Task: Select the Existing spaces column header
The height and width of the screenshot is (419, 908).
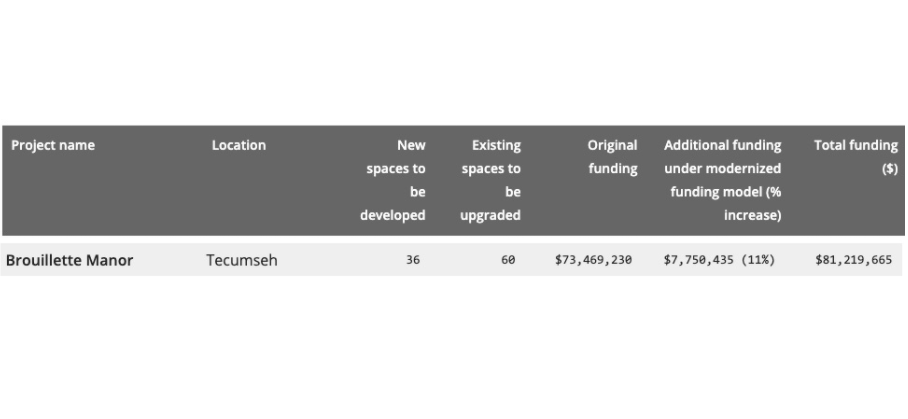Action: point(491,180)
